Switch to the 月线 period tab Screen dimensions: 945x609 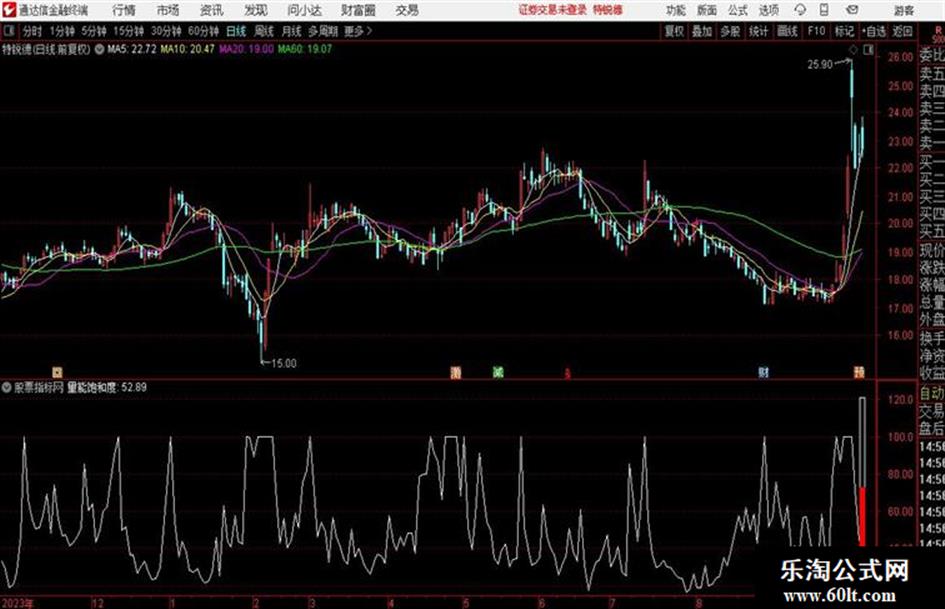pyautogui.click(x=292, y=31)
